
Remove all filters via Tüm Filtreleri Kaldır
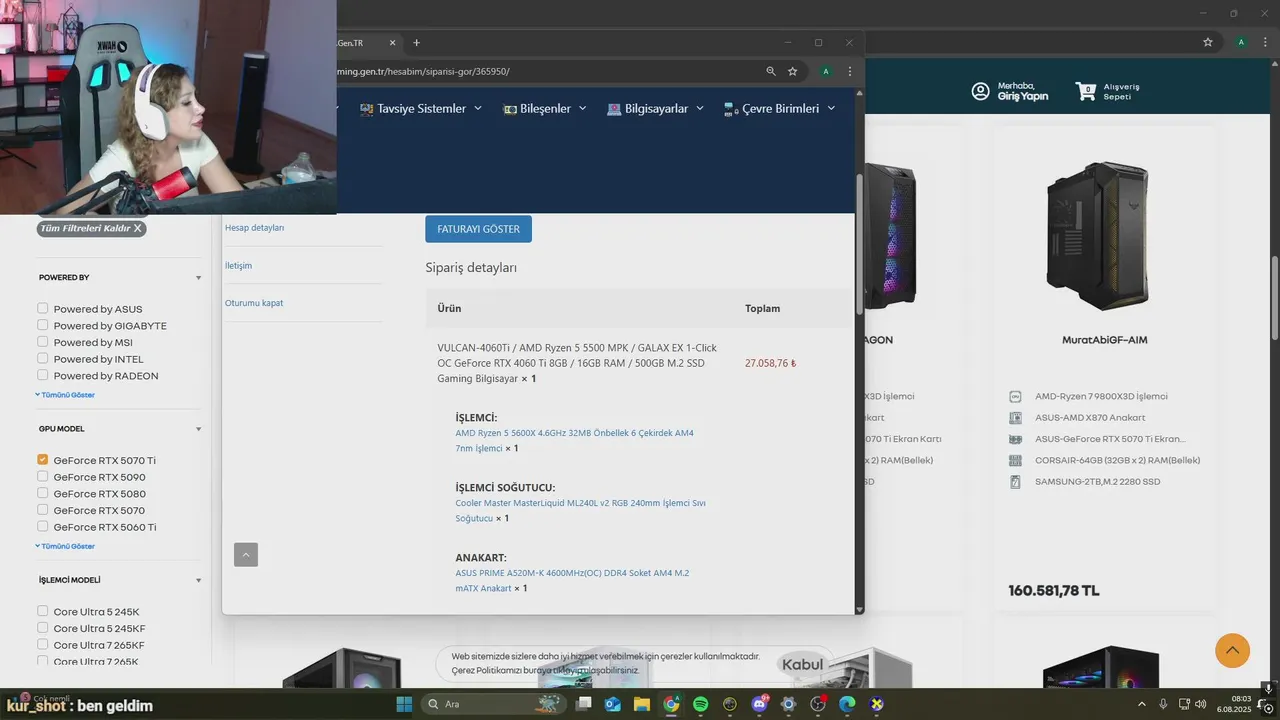point(92,228)
